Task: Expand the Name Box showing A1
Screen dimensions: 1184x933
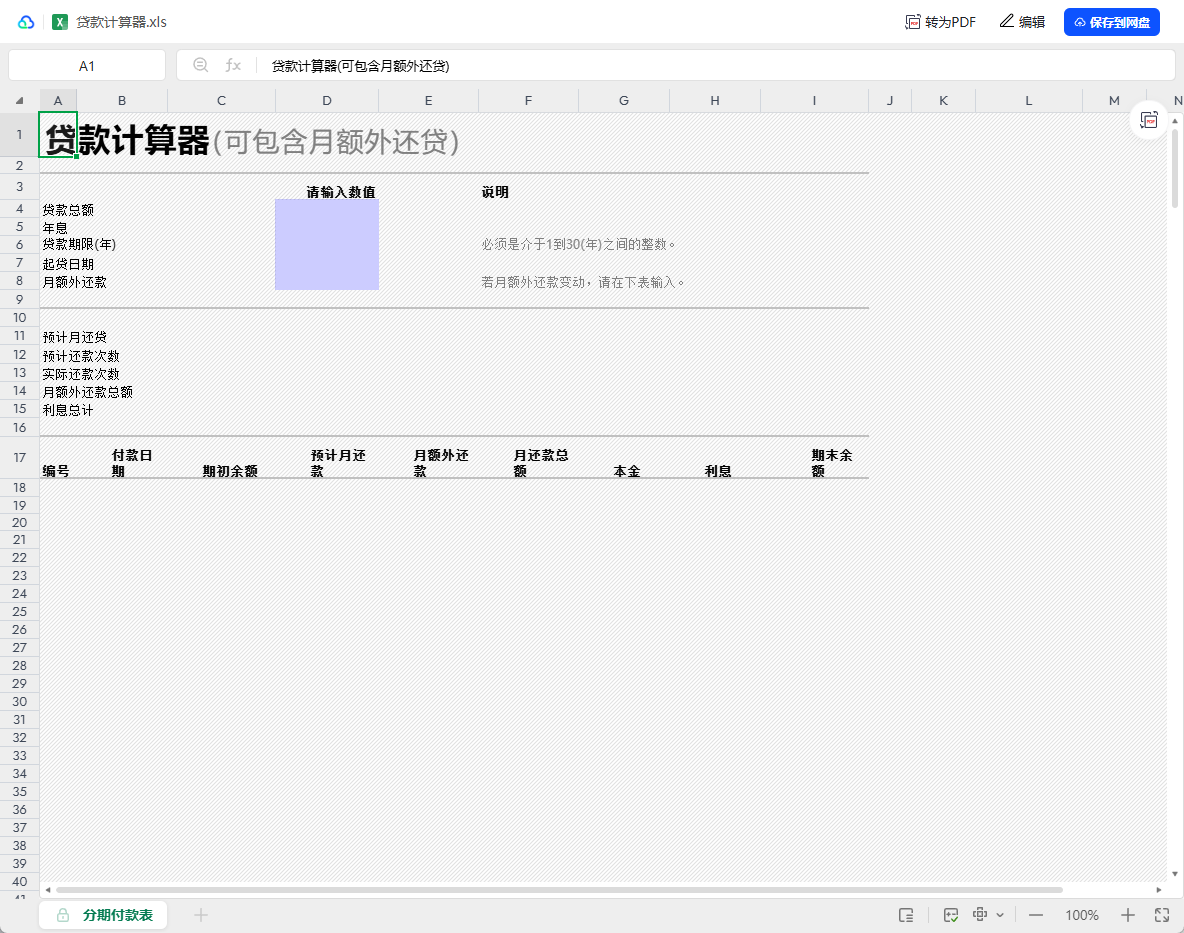Action: pyautogui.click(x=87, y=65)
